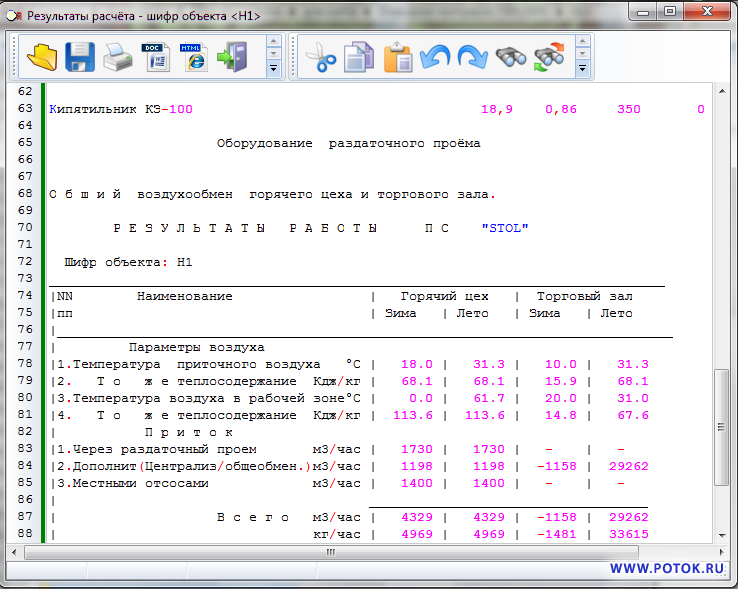Open search with the binoculars icon
Viewport: 738px width, 589px height.
[x=511, y=57]
